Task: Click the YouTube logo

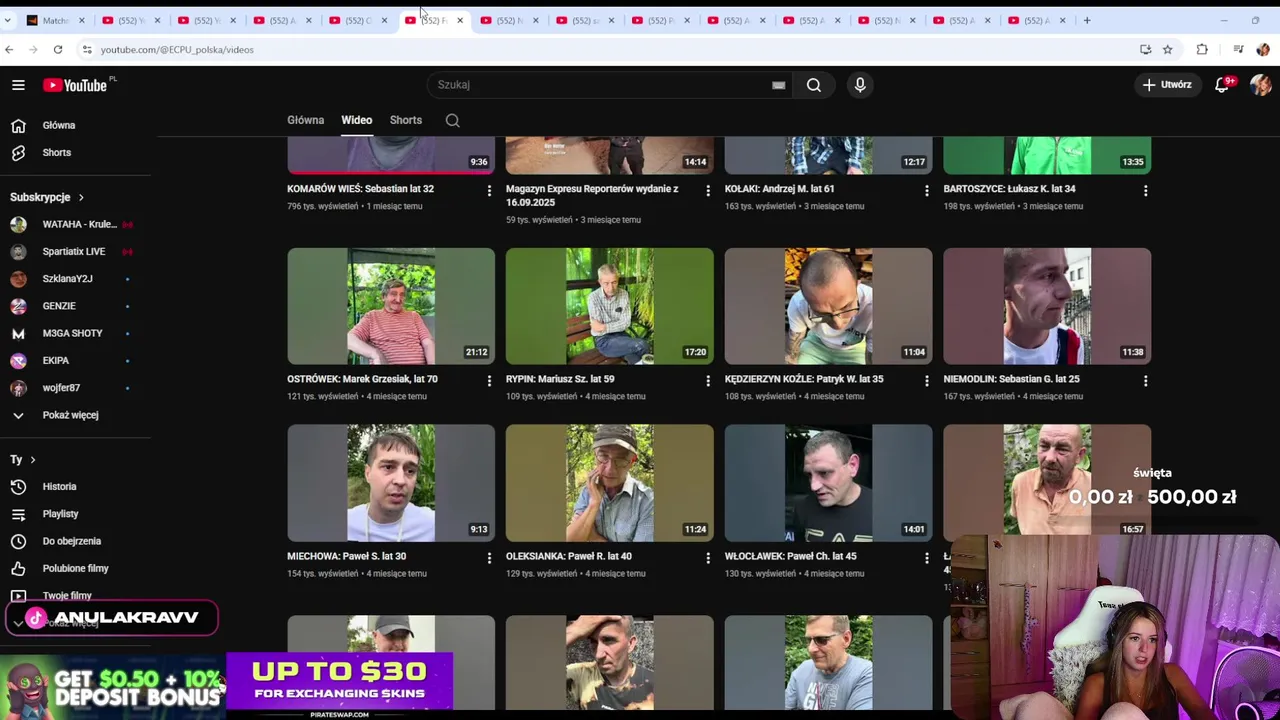Action: pos(76,85)
